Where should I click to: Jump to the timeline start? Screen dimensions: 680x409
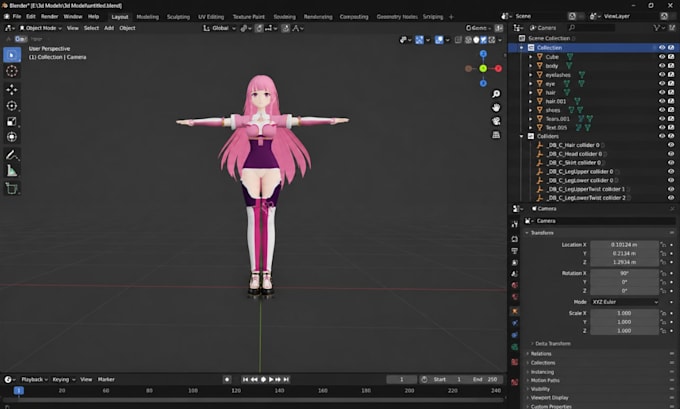pos(245,380)
